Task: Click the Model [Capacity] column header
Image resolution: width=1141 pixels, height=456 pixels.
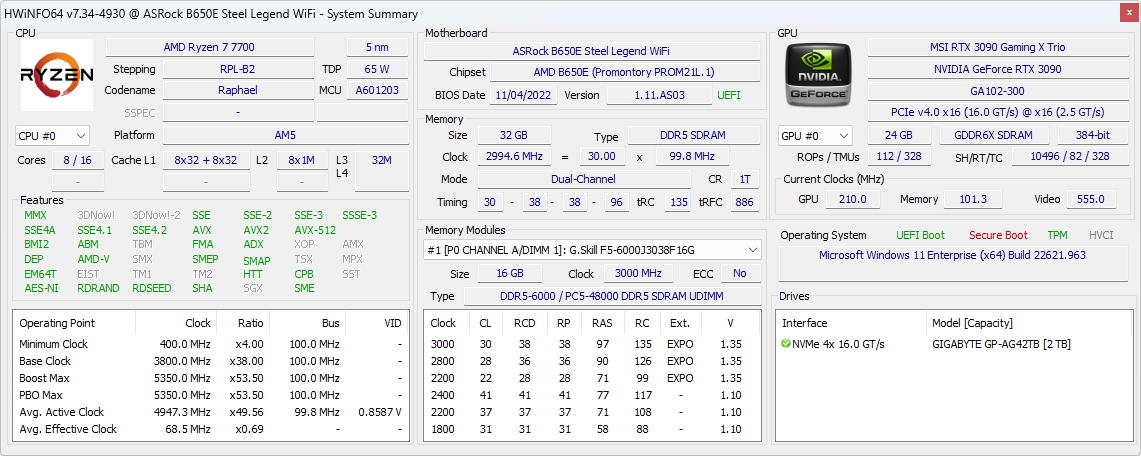Action: click(972, 323)
